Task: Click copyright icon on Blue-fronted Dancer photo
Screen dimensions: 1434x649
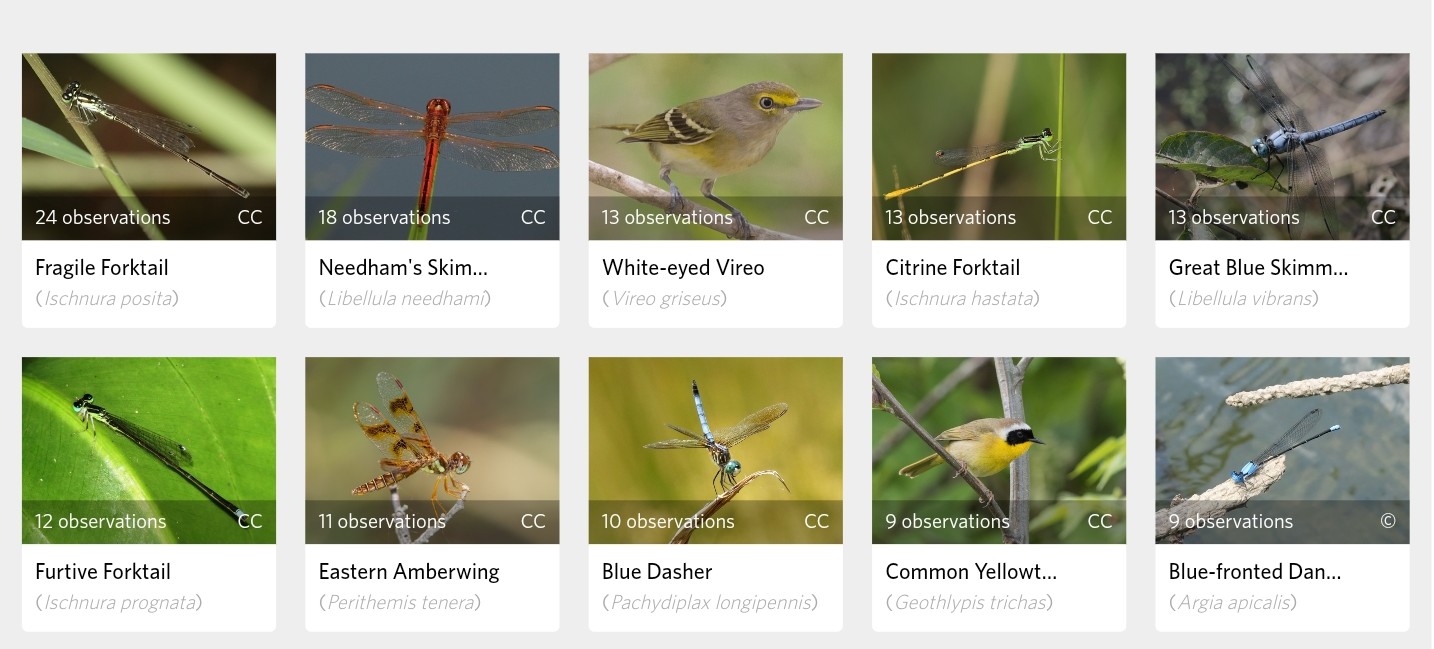Action: 1387,521
